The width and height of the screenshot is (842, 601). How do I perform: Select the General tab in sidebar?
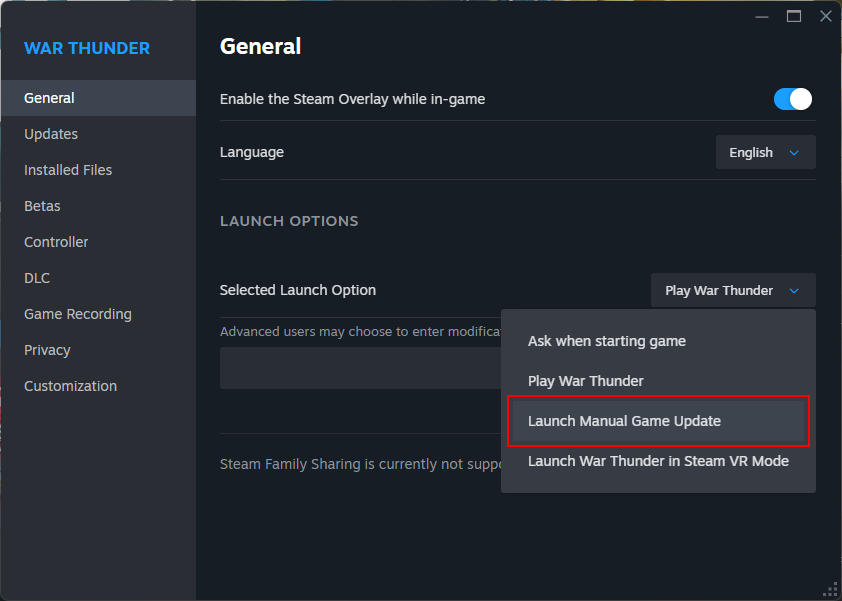pos(50,98)
